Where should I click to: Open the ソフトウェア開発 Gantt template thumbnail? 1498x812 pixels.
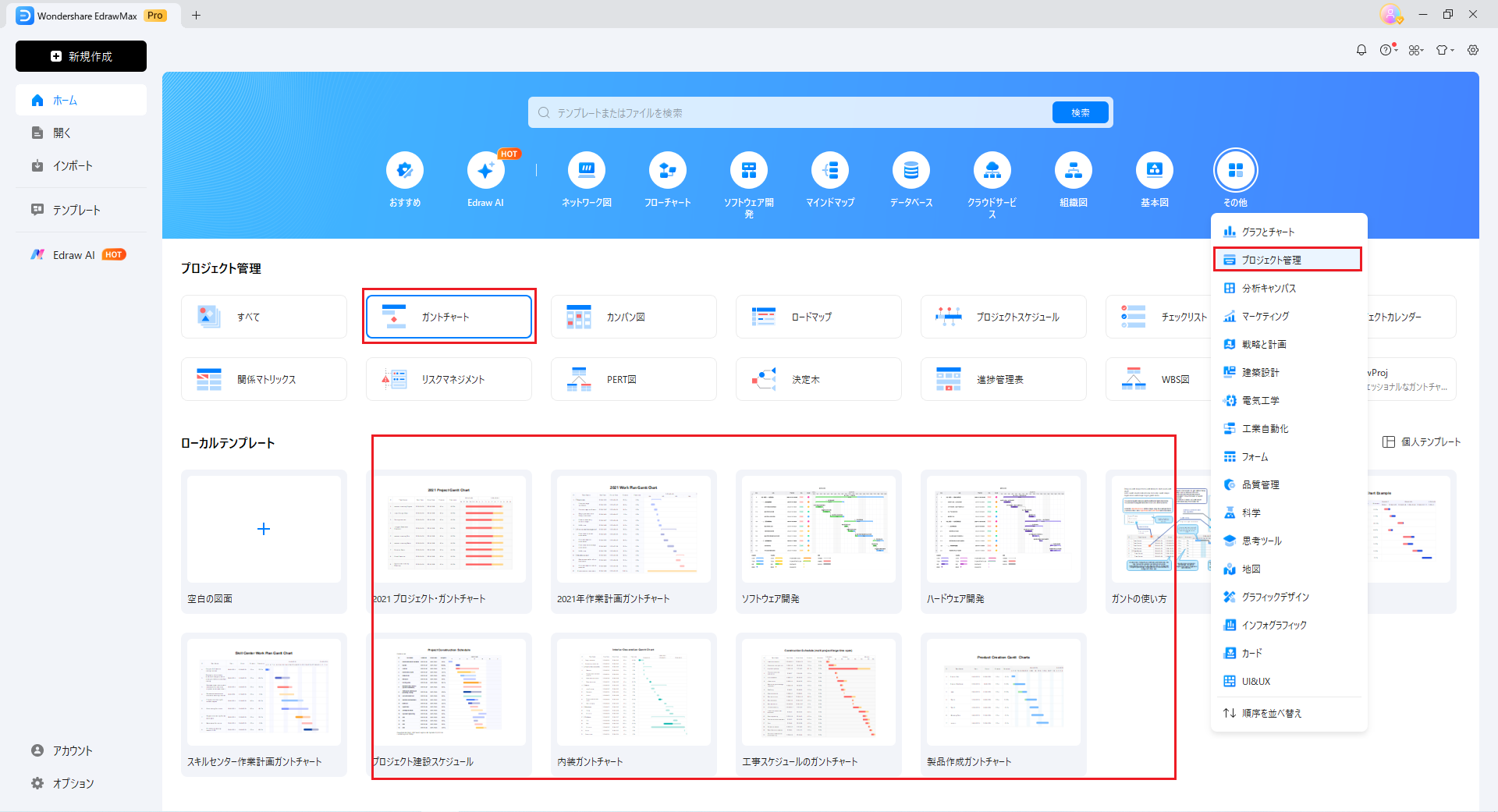tap(818, 530)
